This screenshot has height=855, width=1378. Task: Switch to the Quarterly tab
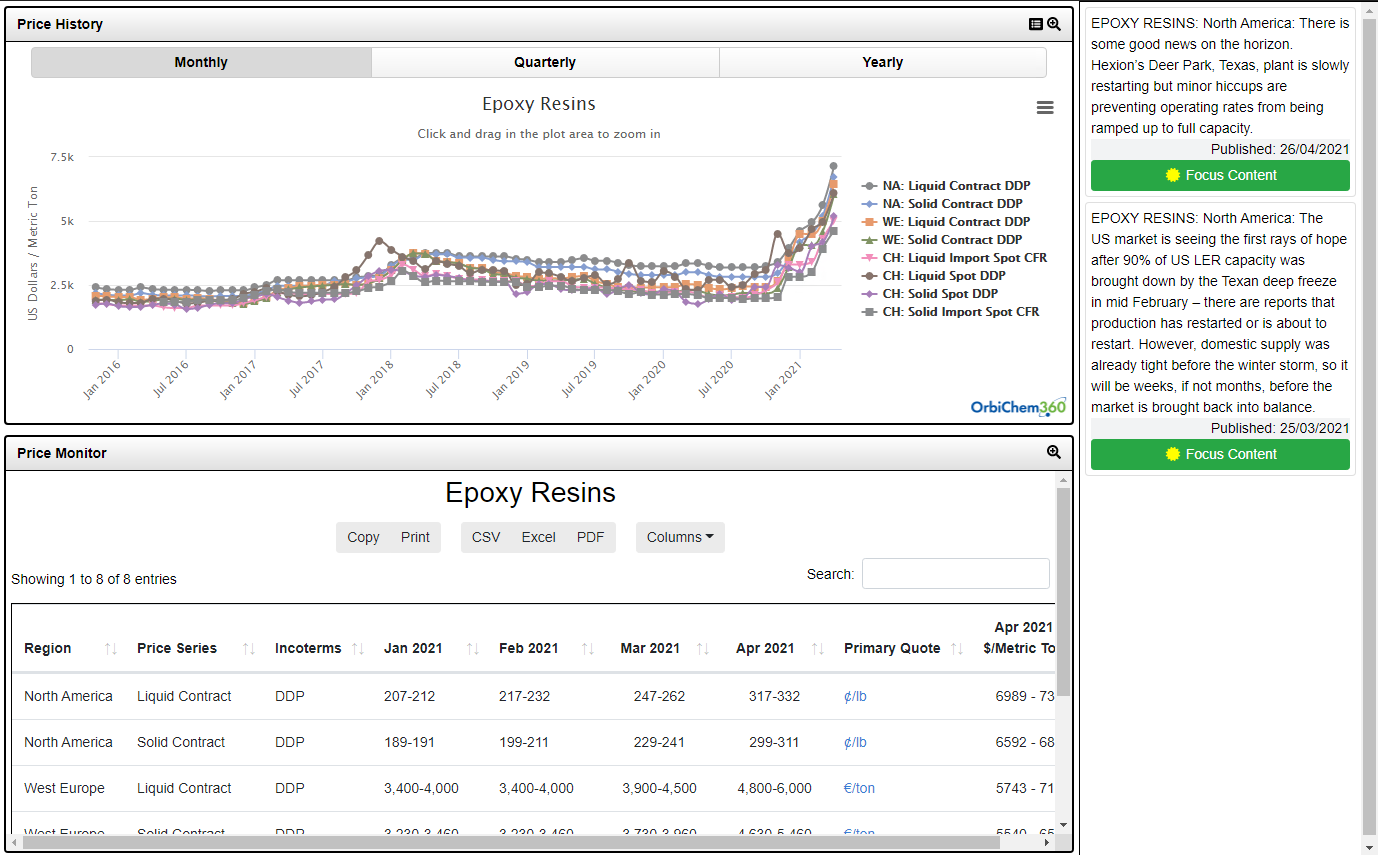[545, 62]
